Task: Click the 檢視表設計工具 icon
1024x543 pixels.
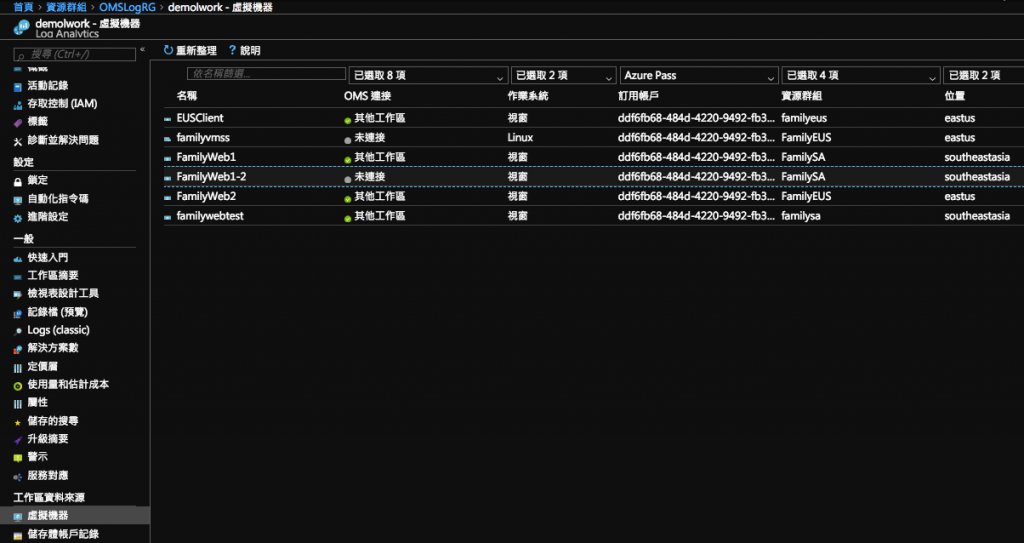Action: coord(18,295)
